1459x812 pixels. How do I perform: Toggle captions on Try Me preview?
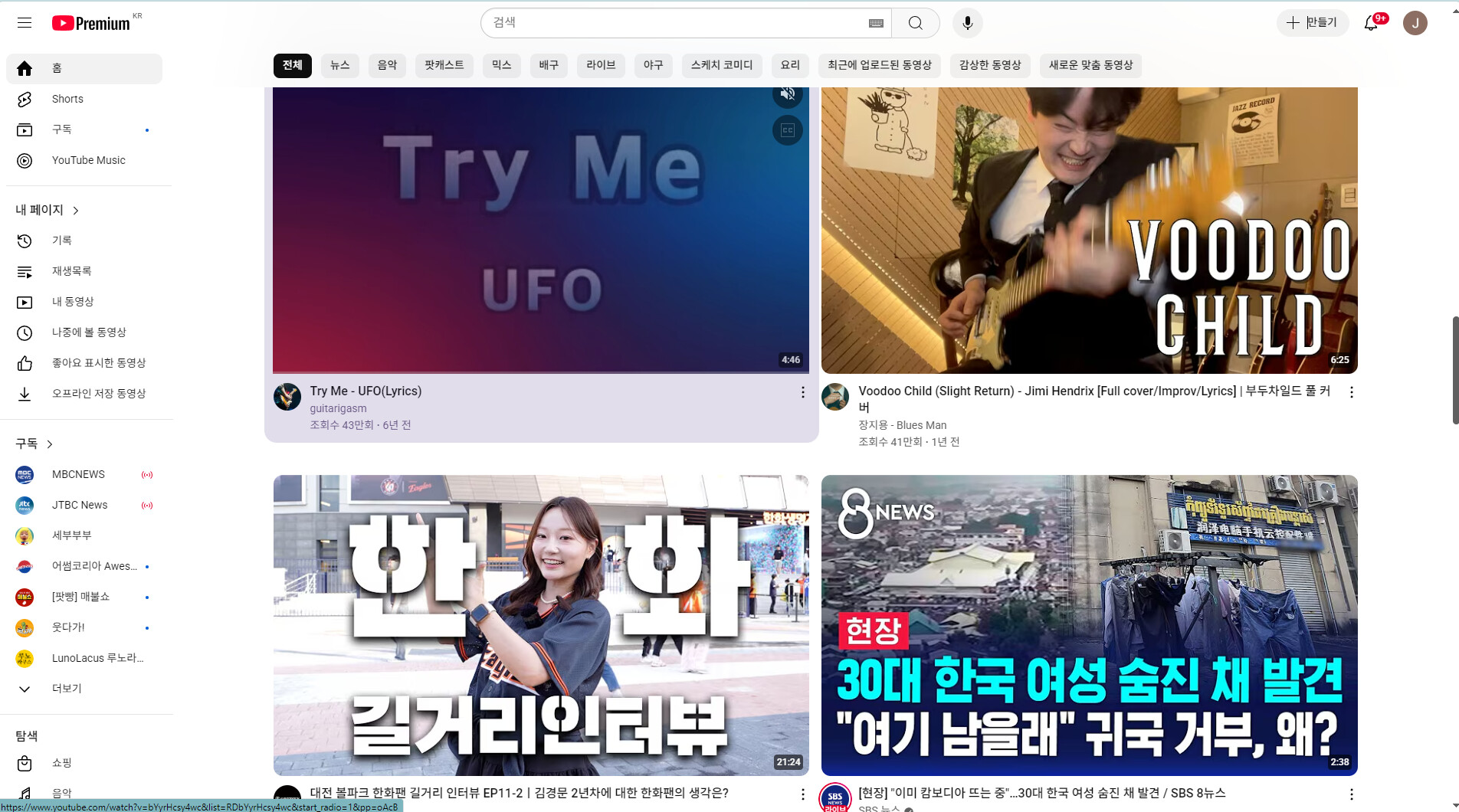pos(787,130)
